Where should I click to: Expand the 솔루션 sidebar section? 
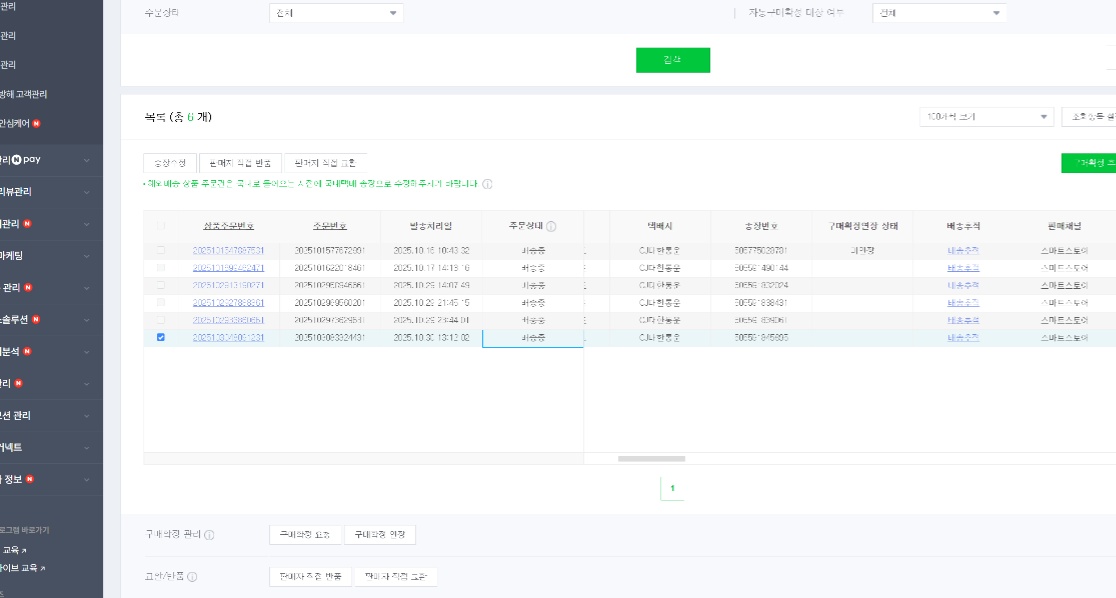(x=87, y=320)
